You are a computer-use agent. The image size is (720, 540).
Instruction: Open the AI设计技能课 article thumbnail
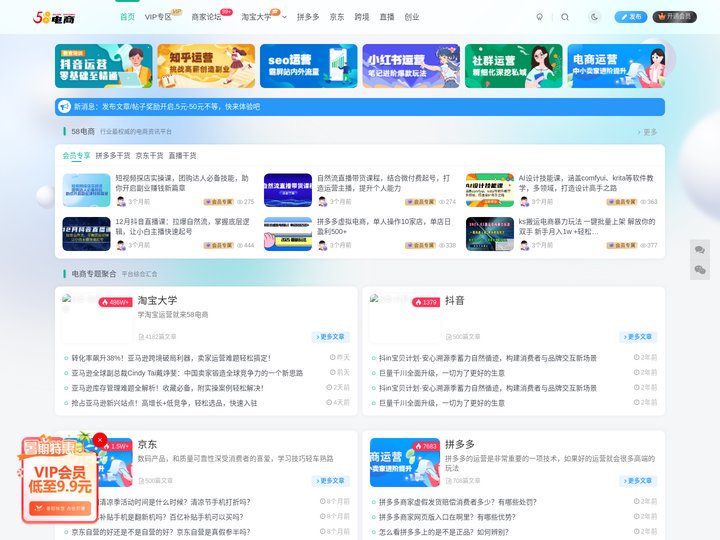point(489,190)
